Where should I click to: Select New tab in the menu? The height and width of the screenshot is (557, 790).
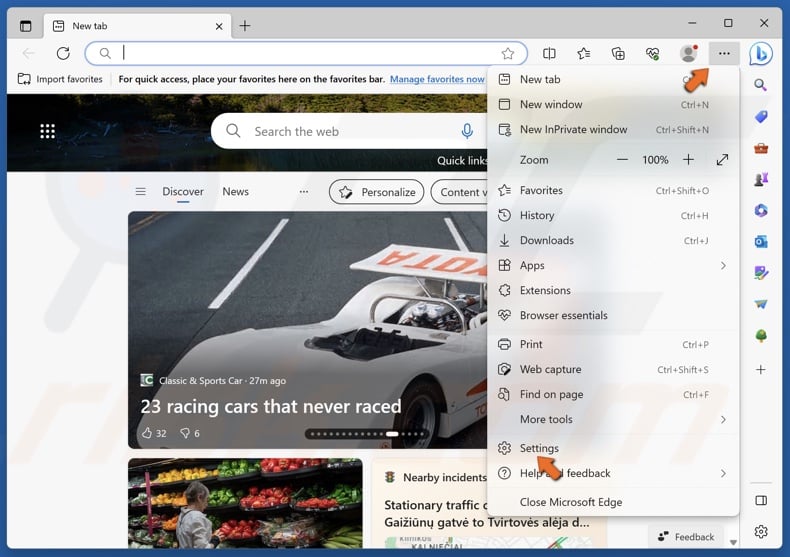(613, 80)
